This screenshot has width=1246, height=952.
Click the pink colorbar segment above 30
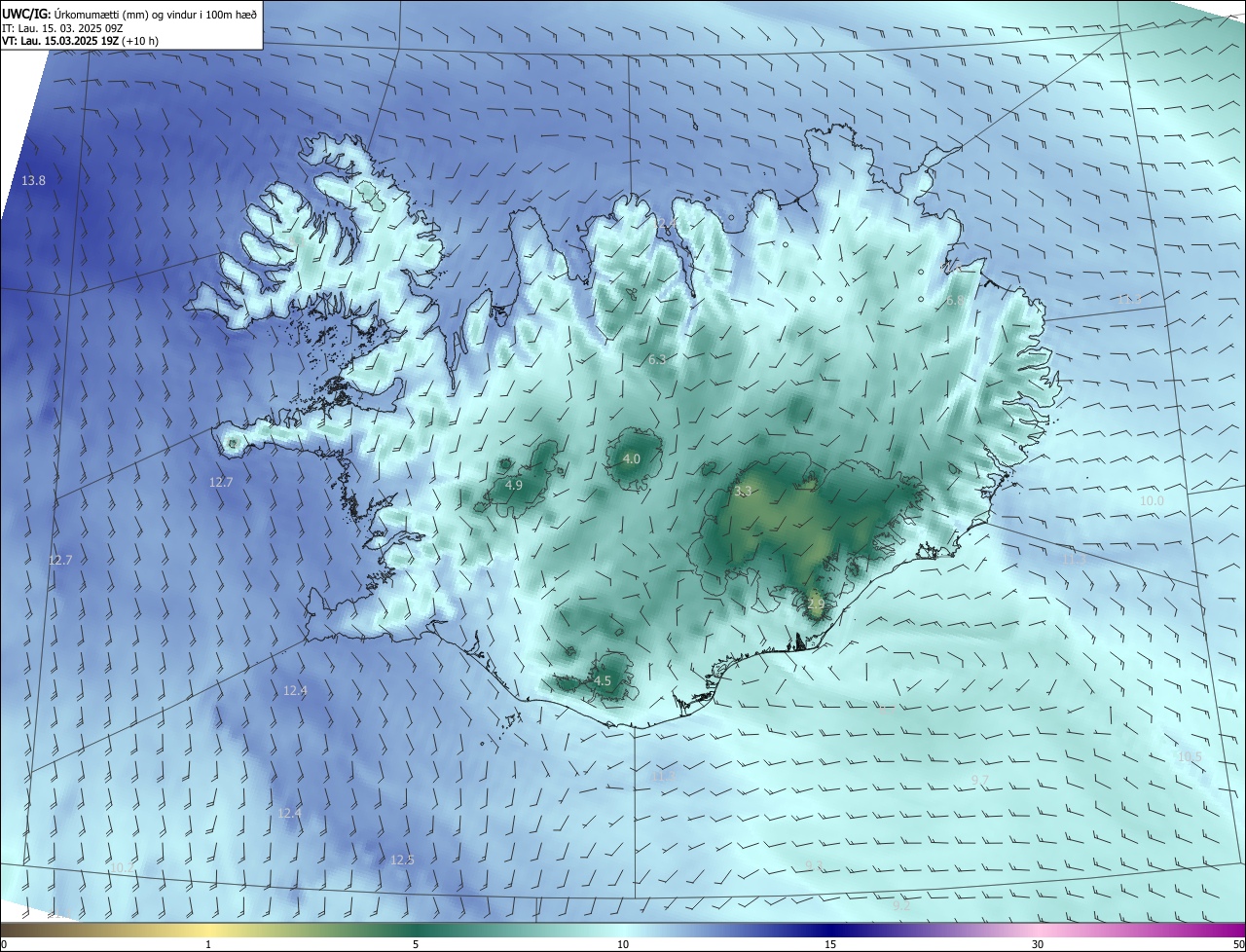(x=1038, y=930)
